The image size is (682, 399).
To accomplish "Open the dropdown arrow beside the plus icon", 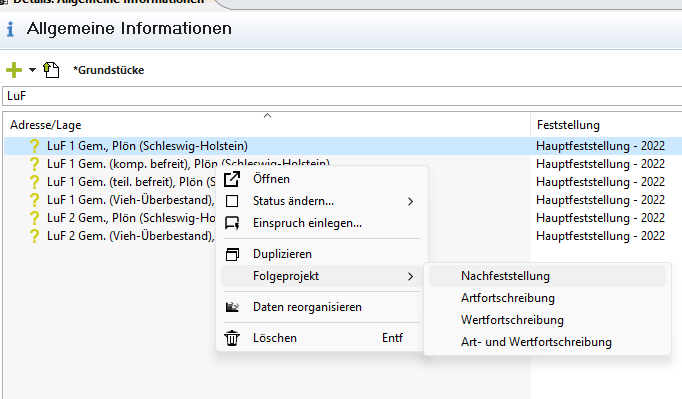I will (x=32, y=70).
